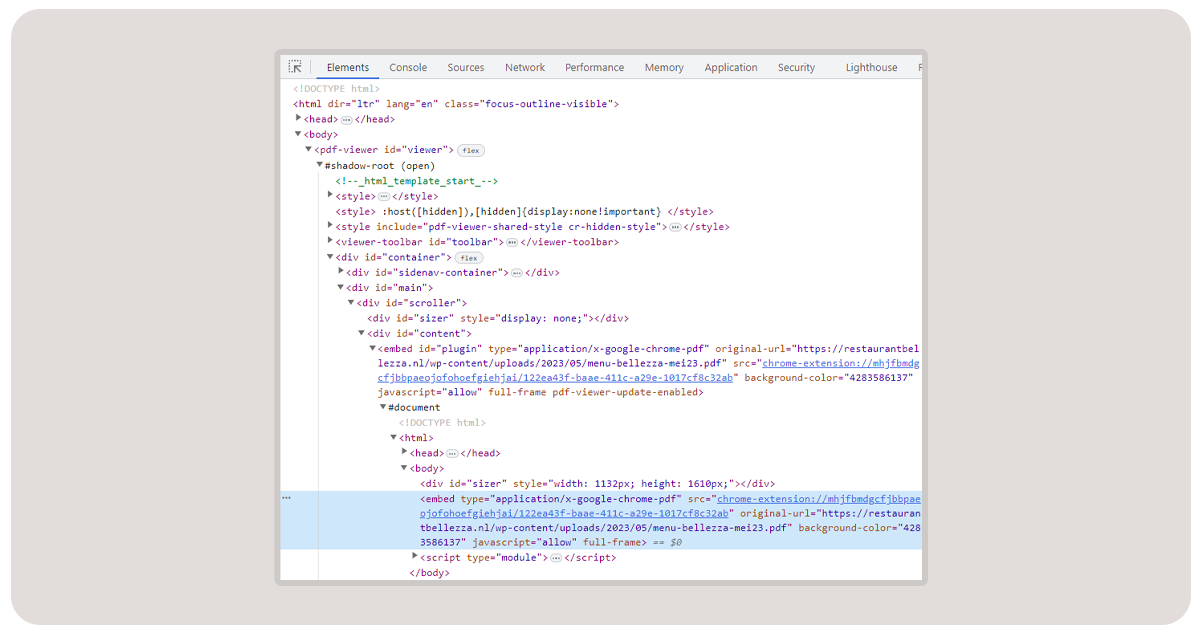Collapse the body element disclosure triangle
This screenshot has width=1202, height=634.
click(x=298, y=133)
